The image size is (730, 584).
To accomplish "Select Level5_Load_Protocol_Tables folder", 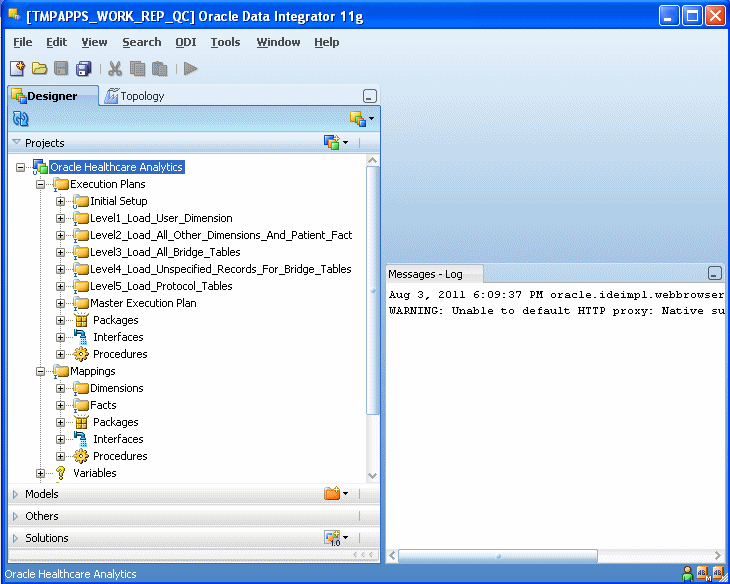I will [161, 286].
